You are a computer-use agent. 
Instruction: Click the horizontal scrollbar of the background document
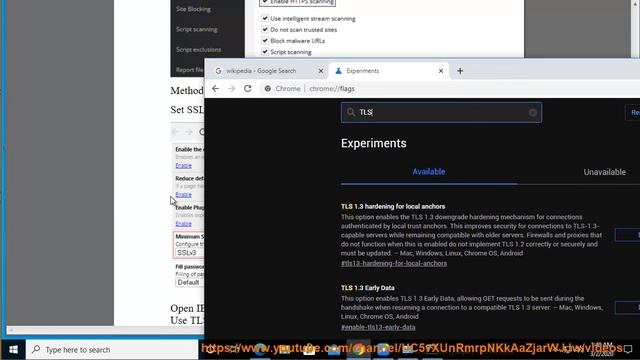105,329
